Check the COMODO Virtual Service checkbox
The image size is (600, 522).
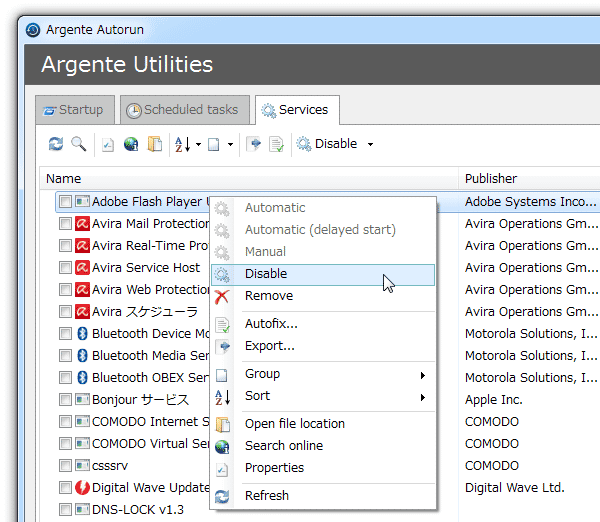(x=65, y=444)
